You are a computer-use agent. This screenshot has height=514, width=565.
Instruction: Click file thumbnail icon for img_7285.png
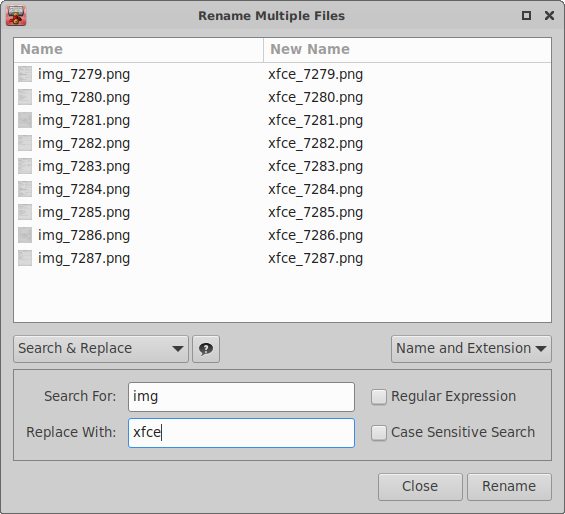[25, 212]
